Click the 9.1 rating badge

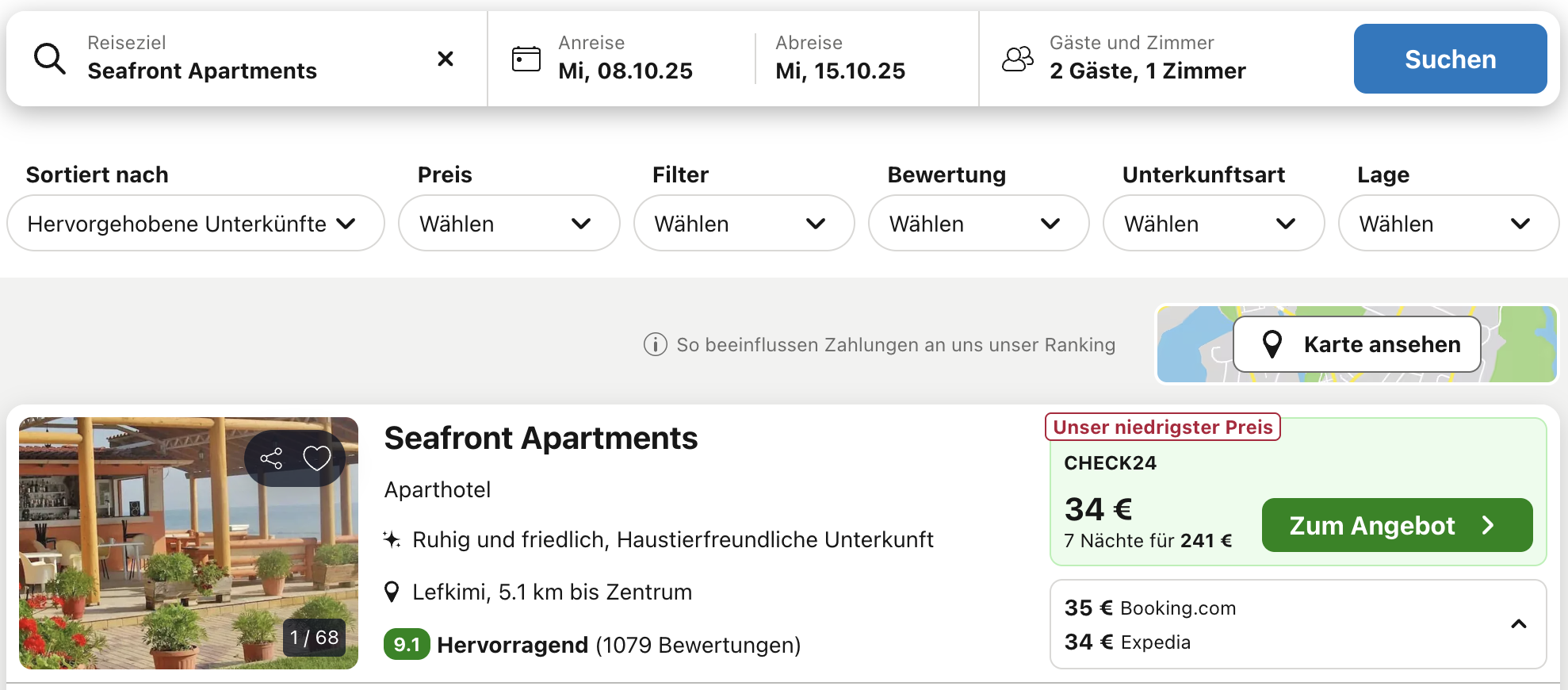(x=407, y=645)
